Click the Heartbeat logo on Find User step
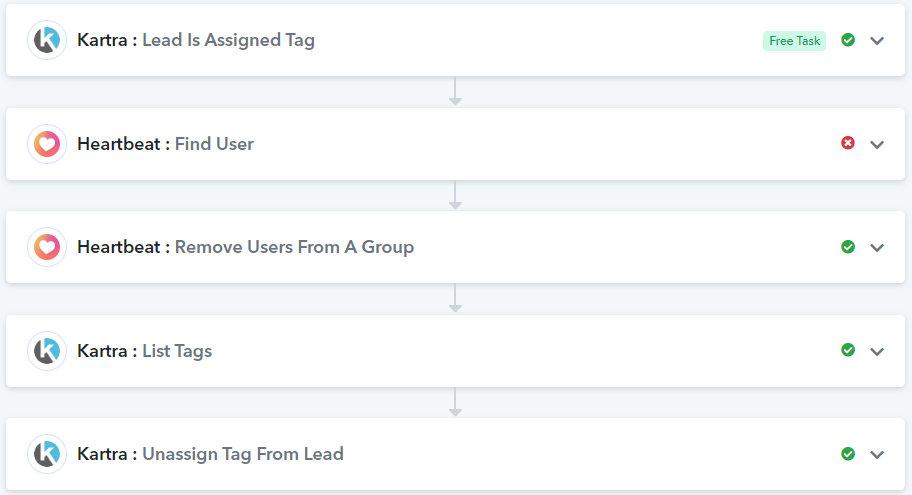 [x=47, y=144]
